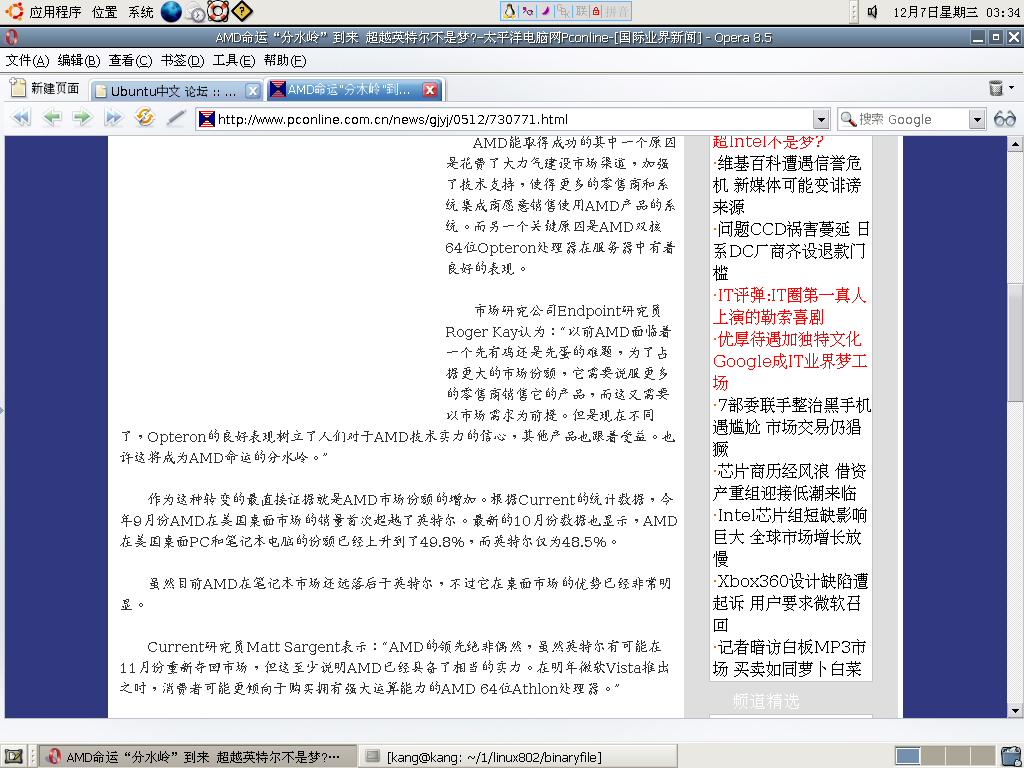Open the closed-tabs trash can icon
The height and width of the screenshot is (768, 1024).
click(x=996, y=88)
